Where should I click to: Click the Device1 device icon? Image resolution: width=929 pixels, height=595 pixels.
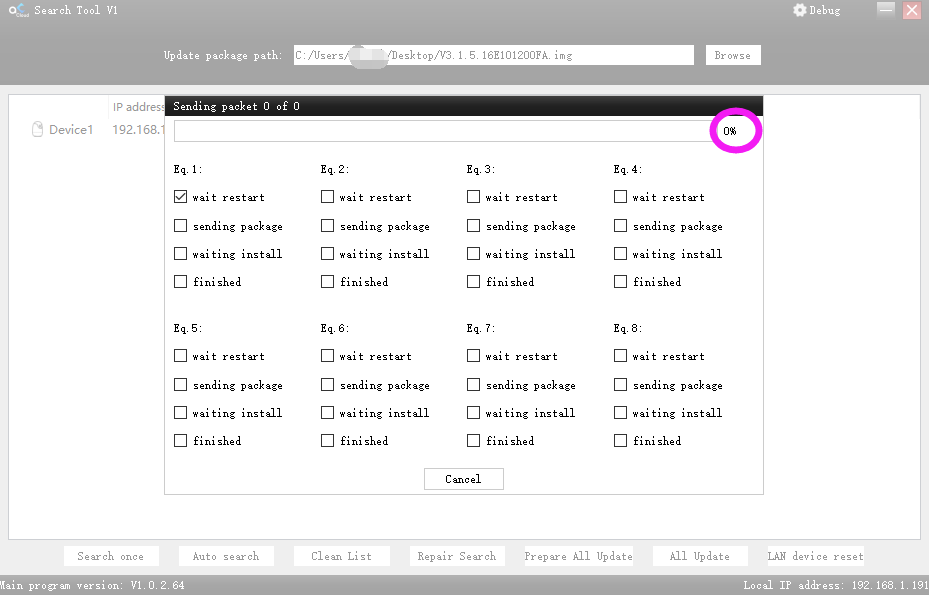[37, 129]
